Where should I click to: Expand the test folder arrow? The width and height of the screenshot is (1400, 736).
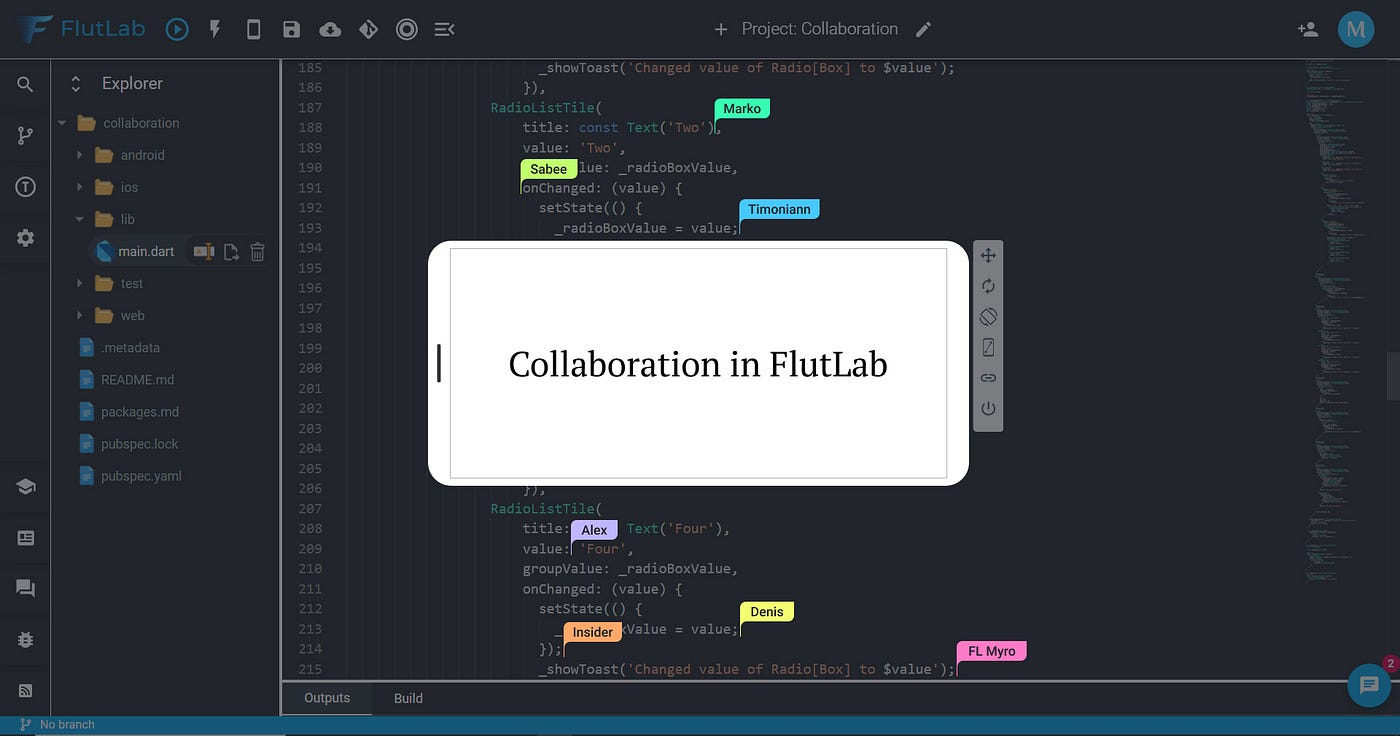click(80, 283)
